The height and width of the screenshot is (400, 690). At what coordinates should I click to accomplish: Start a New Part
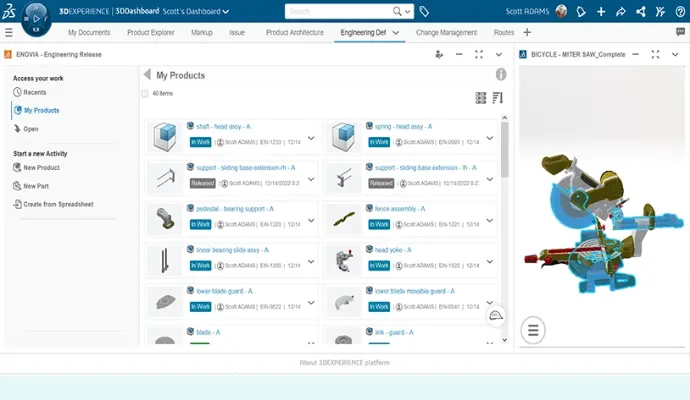(x=31, y=186)
